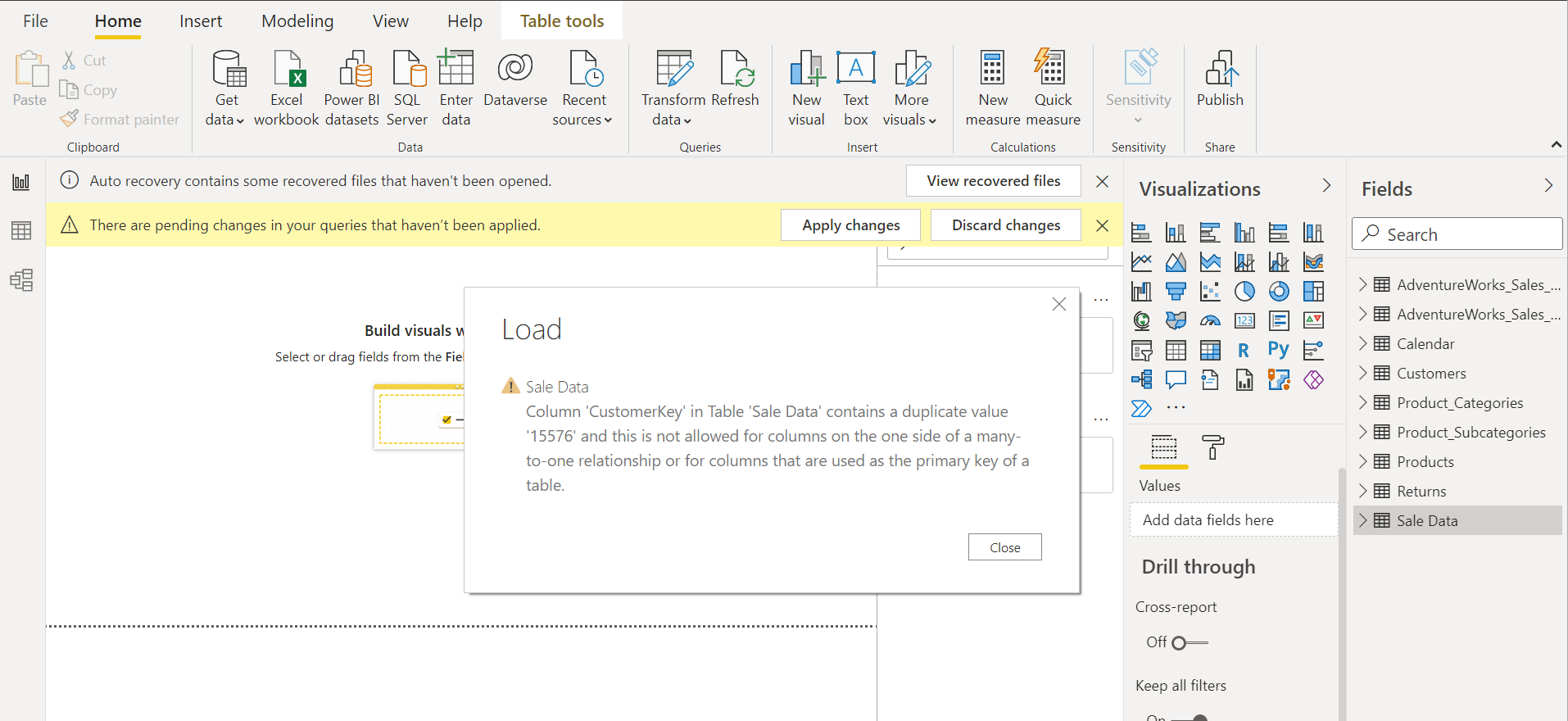Select the Multi-row card visual
The image size is (1568, 721).
[1279, 321]
